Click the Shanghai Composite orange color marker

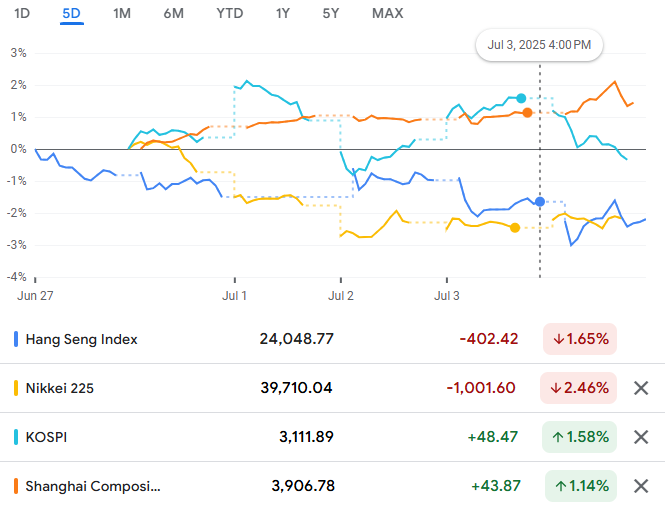(x=16, y=486)
